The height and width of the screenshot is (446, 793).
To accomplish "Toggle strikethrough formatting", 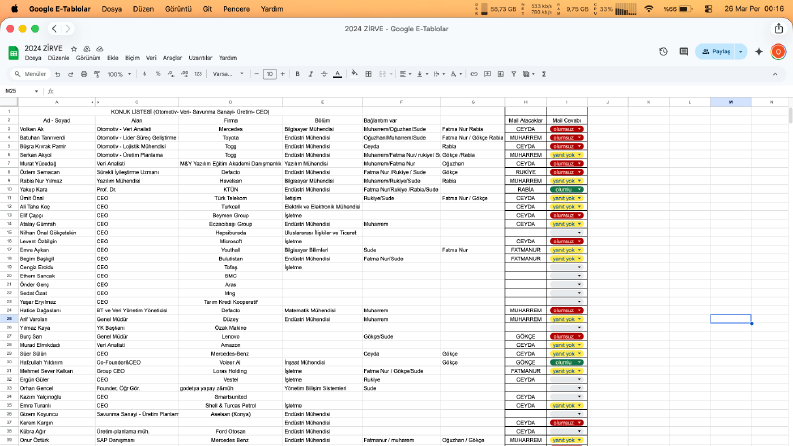I will pos(324,74).
